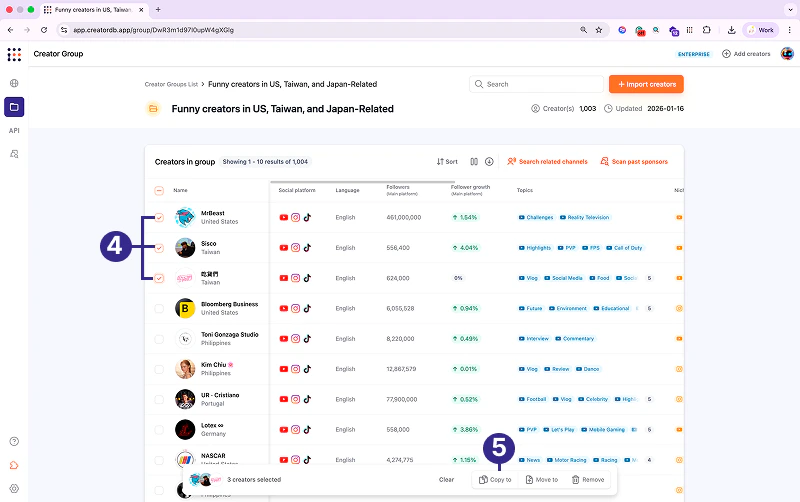Expand extra topics in Lotex row

pos(649,430)
